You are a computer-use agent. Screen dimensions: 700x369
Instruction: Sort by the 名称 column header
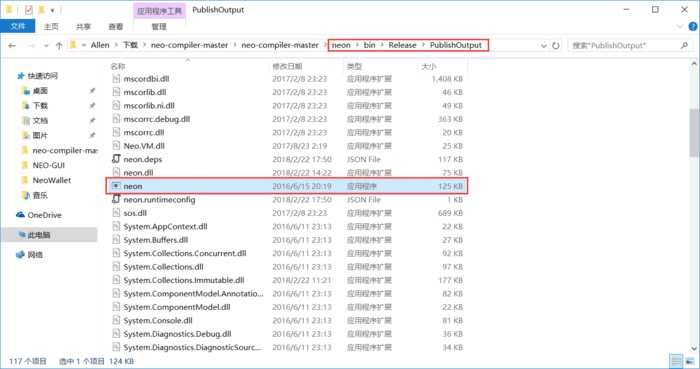[x=118, y=66]
